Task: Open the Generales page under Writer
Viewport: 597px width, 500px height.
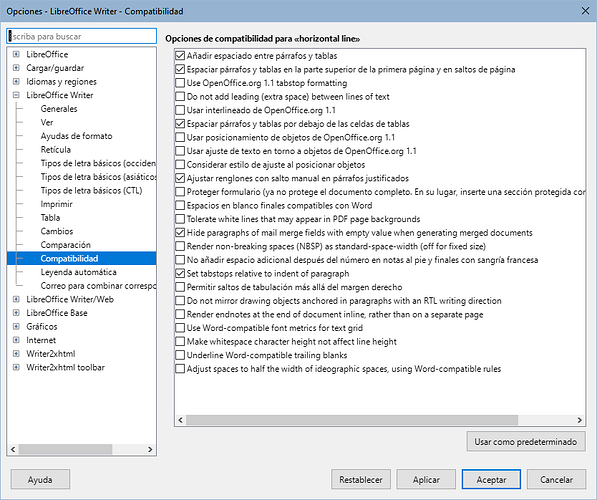Action: pyautogui.click(x=59, y=109)
